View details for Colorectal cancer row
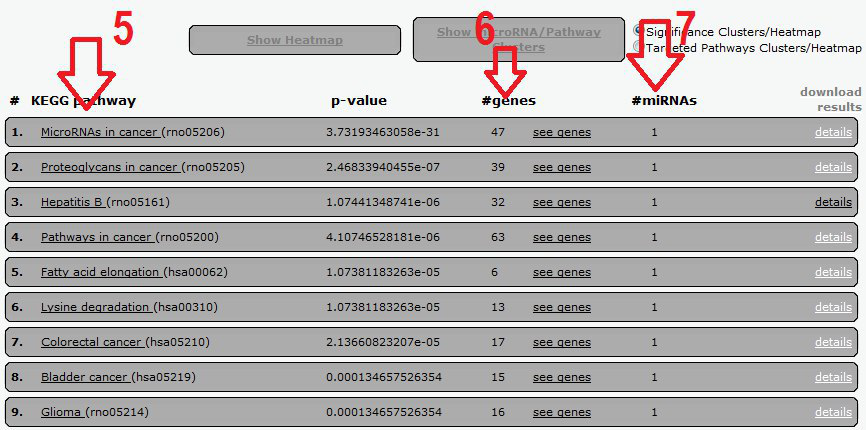866x430 pixels. [x=833, y=342]
